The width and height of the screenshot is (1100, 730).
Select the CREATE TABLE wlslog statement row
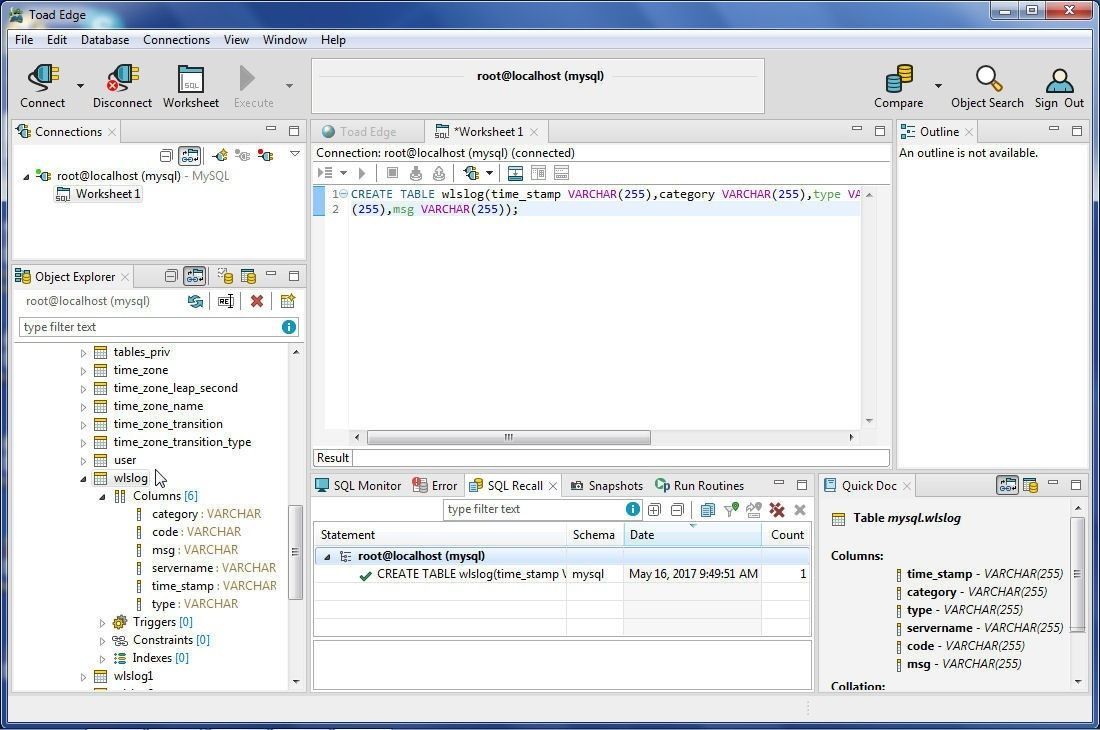coord(561,574)
